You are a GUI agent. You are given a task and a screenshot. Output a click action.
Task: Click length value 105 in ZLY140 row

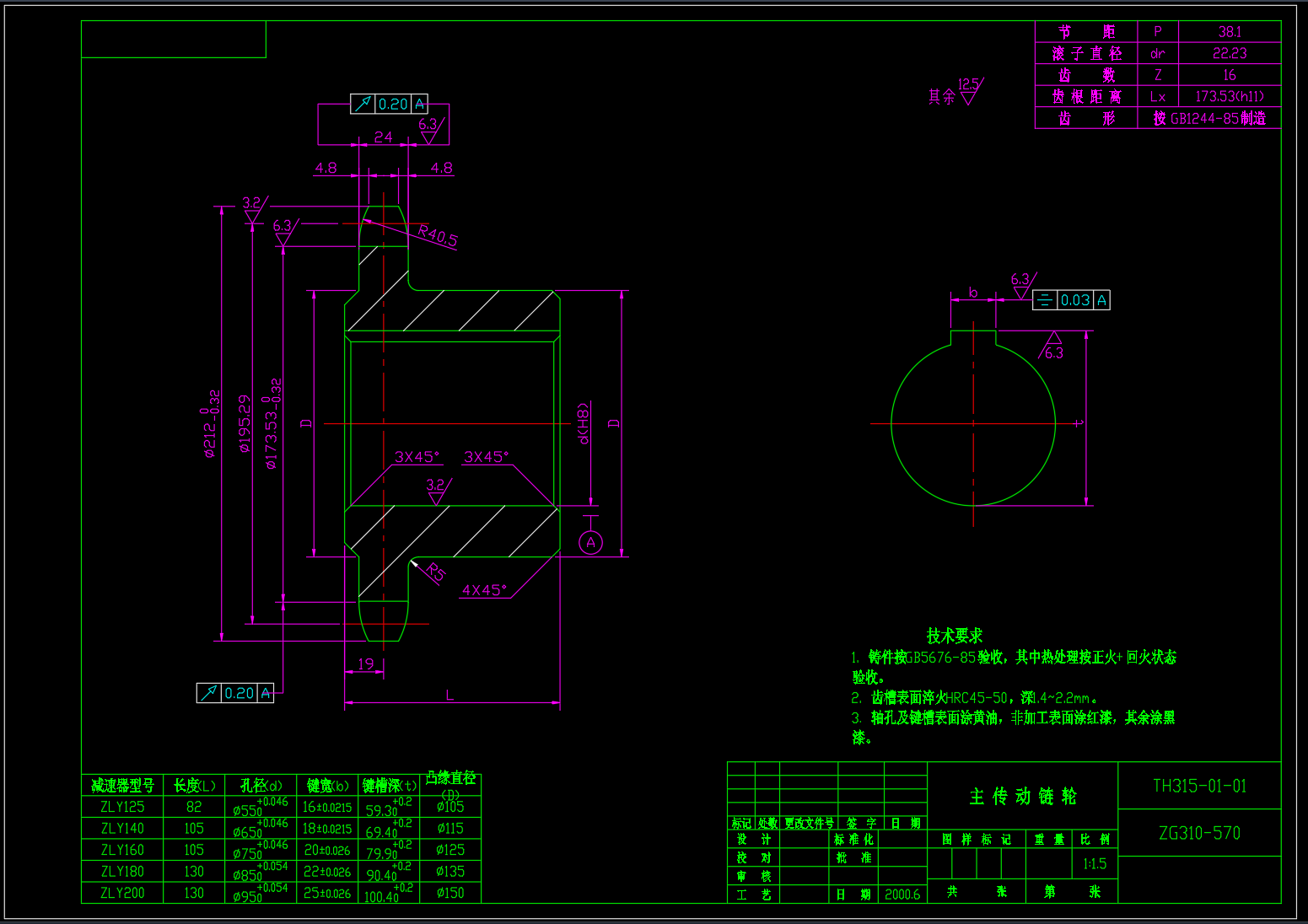tap(194, 829)
